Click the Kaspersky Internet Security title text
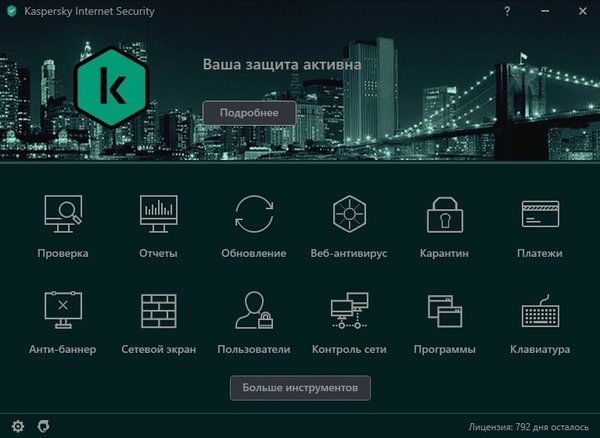The height and width of the screenshot is (438, 600). coord(90,11)
